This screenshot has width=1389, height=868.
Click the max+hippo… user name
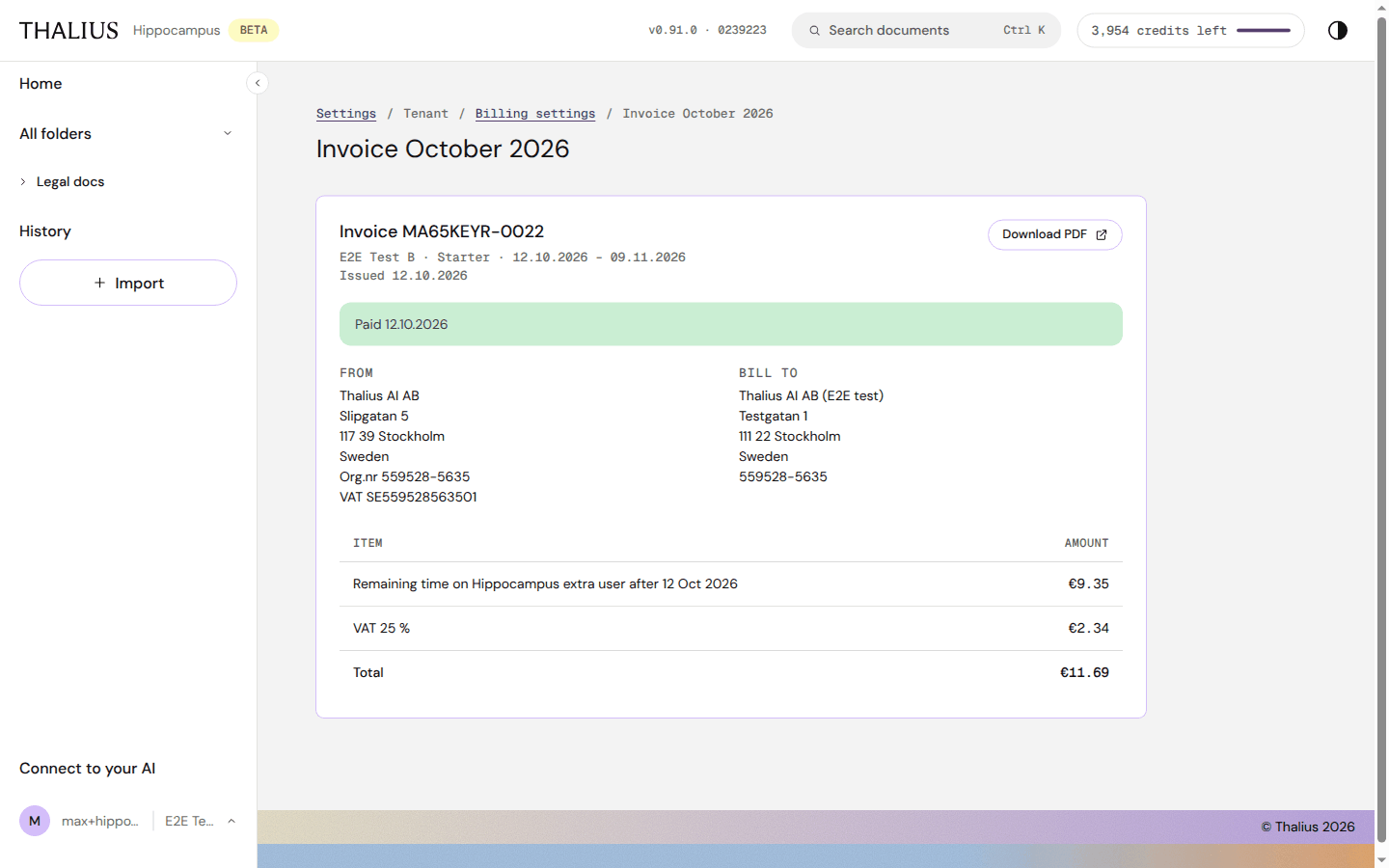100,821
